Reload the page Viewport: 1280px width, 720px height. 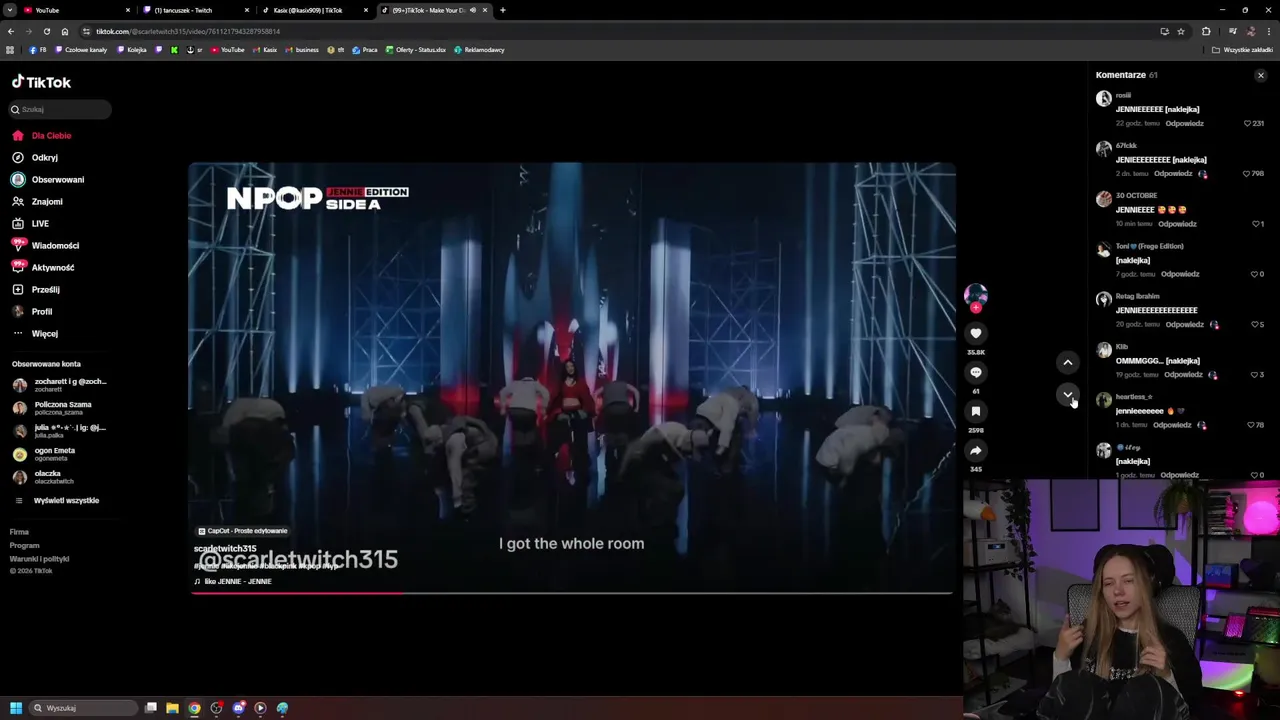coord(46,31)
